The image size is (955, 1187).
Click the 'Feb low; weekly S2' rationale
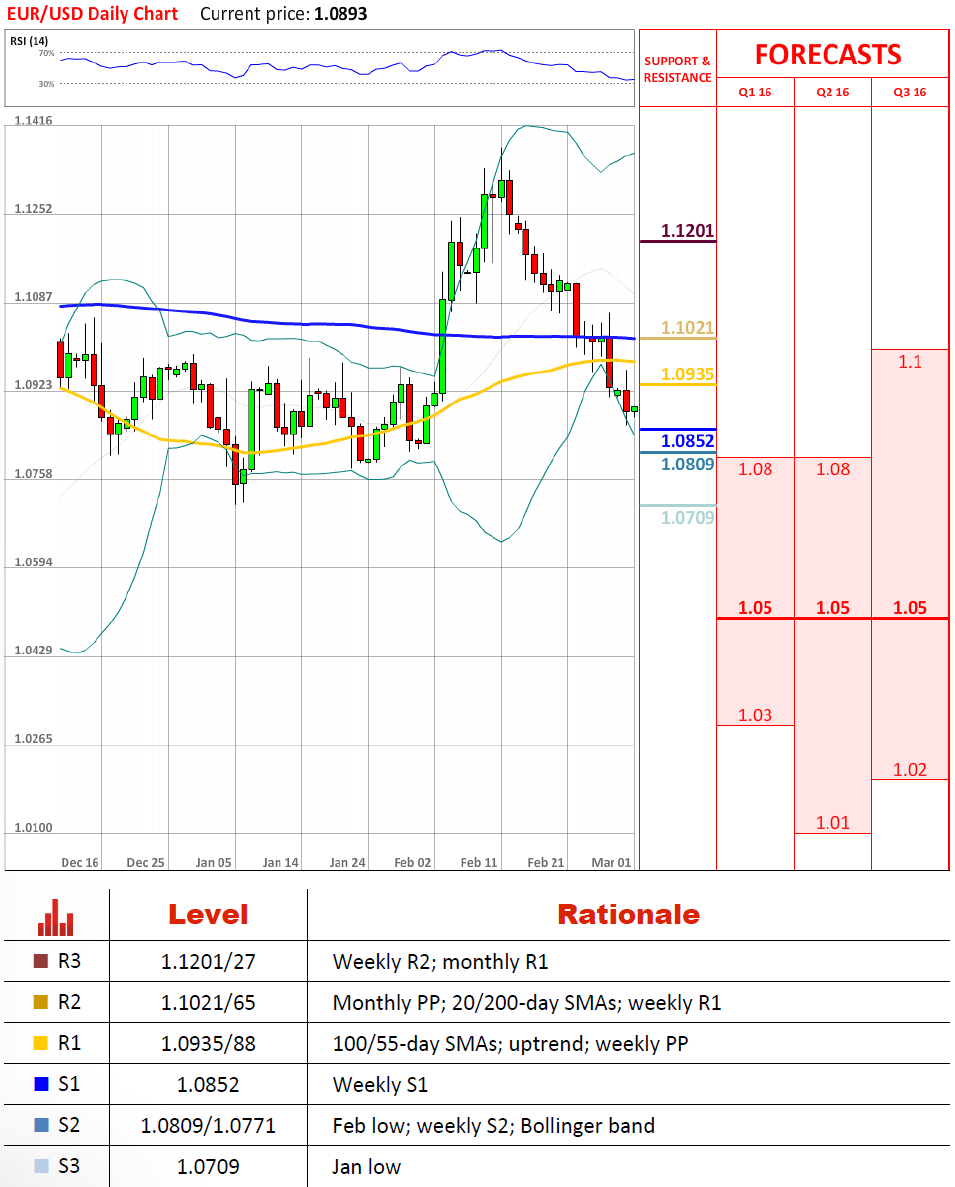tap(493, 1125)
